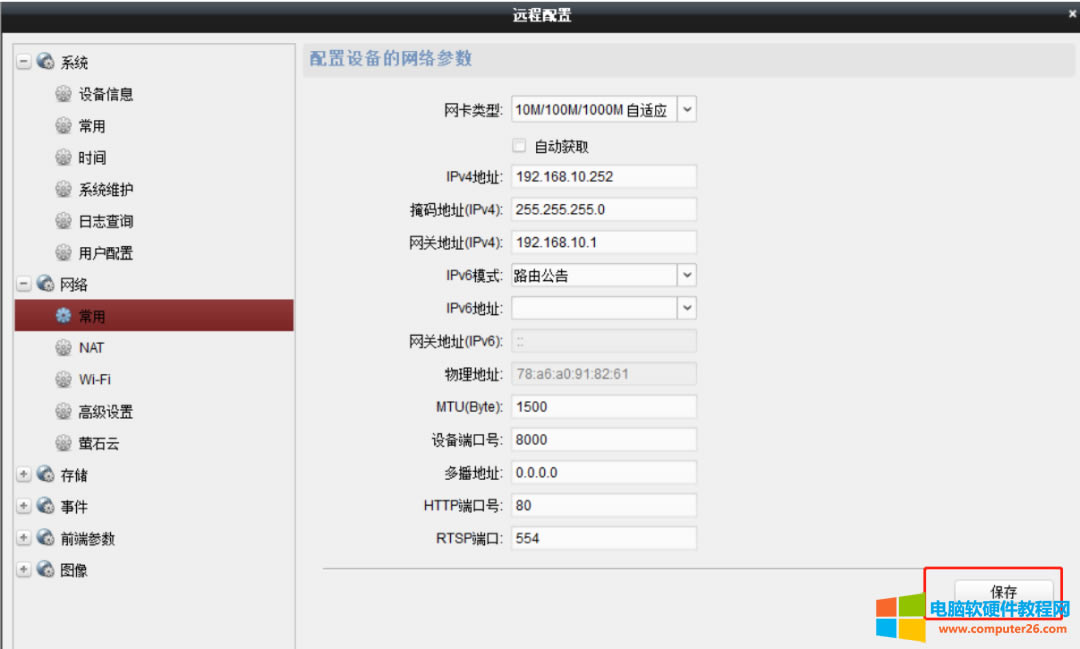
Task: Select 常用 under 系统
Action: pos(92,126)
